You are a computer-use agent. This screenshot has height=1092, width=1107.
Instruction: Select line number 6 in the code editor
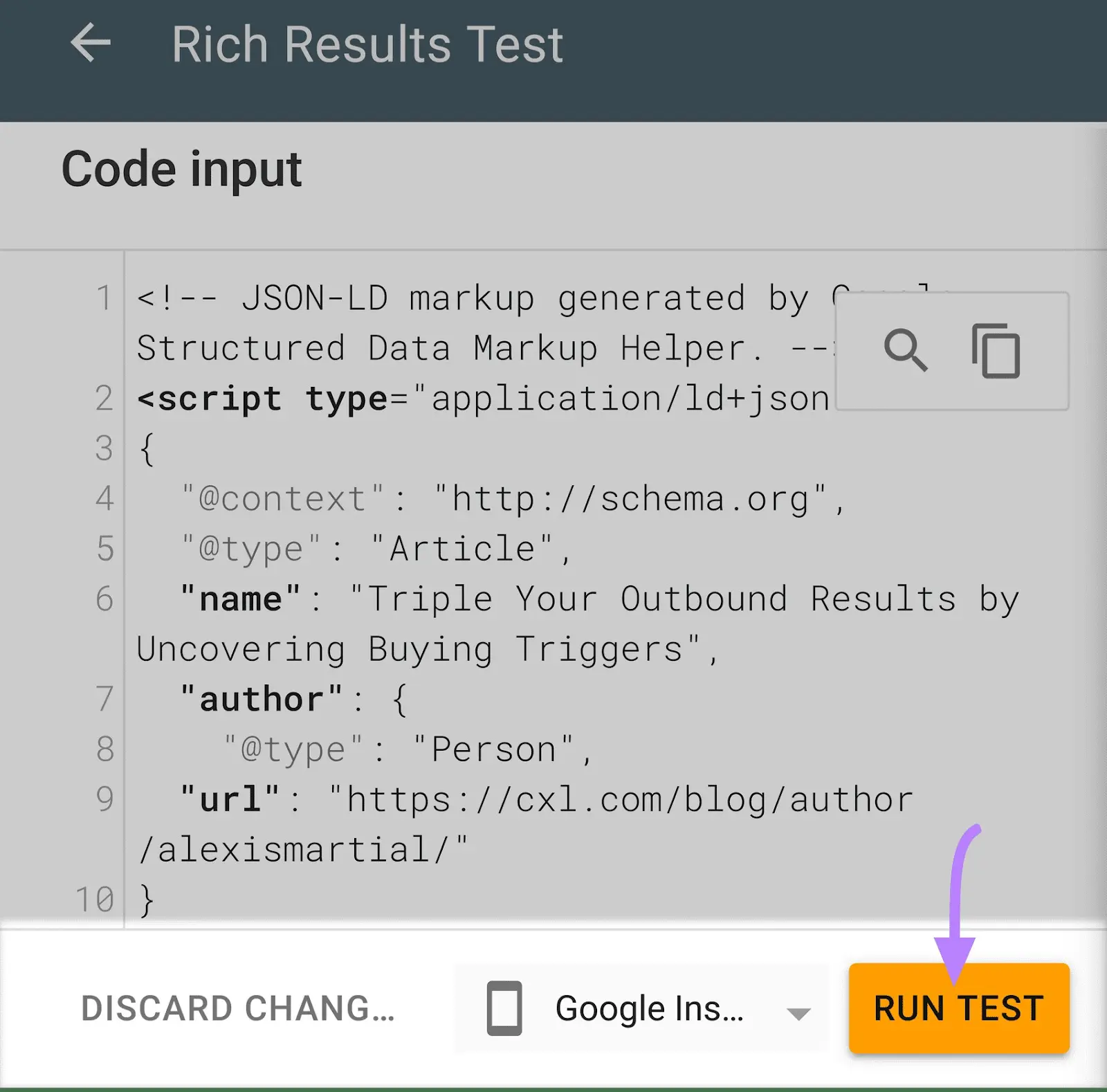click(x=104, y=599)
